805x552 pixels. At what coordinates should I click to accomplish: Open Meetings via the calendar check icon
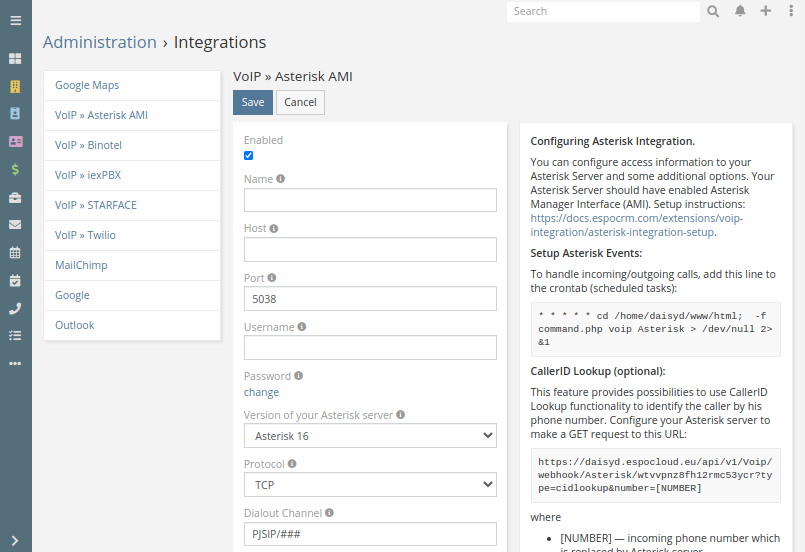pyautogui.click(x=15, y=280)
